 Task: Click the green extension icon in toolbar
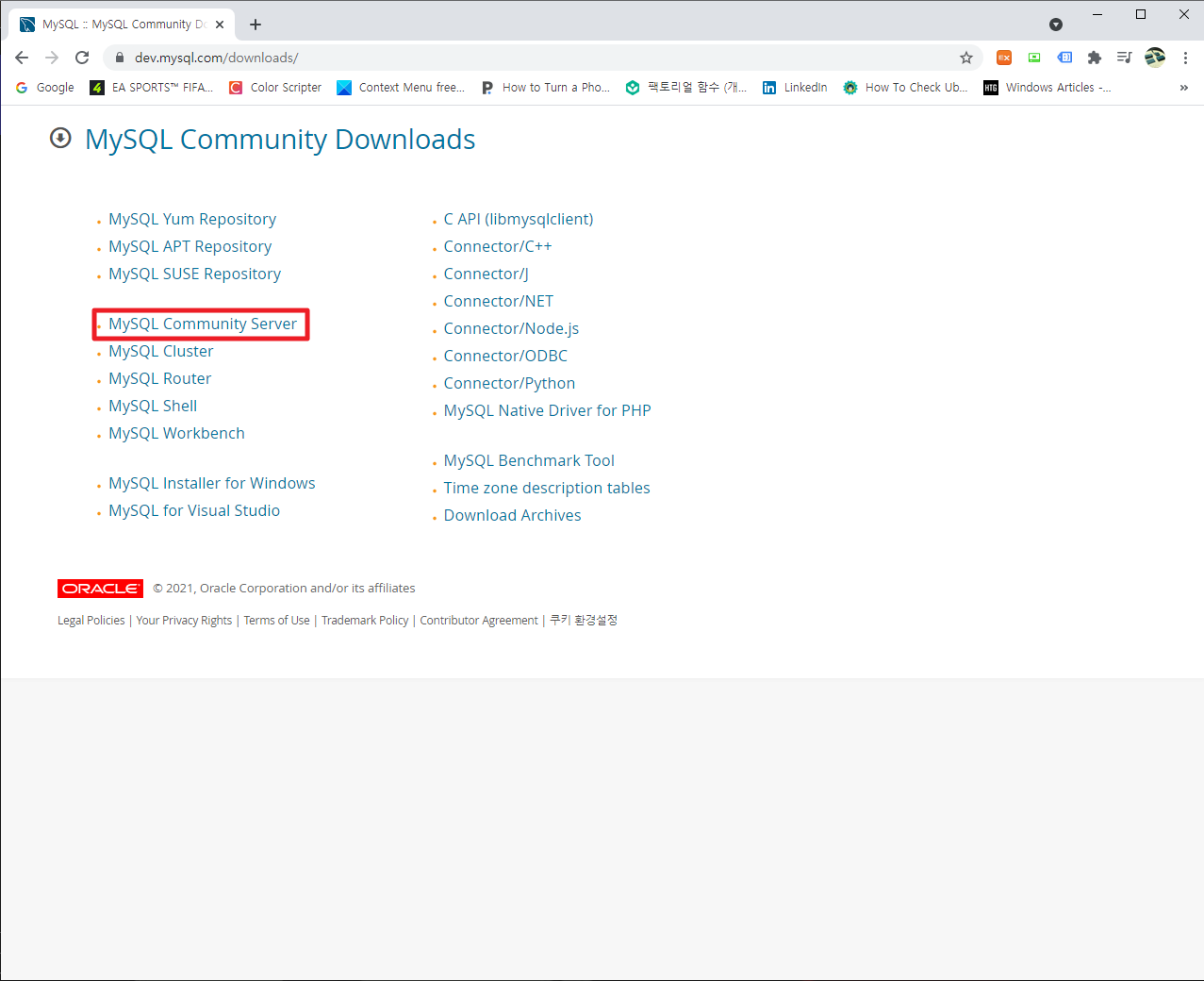coord(1034,58)
